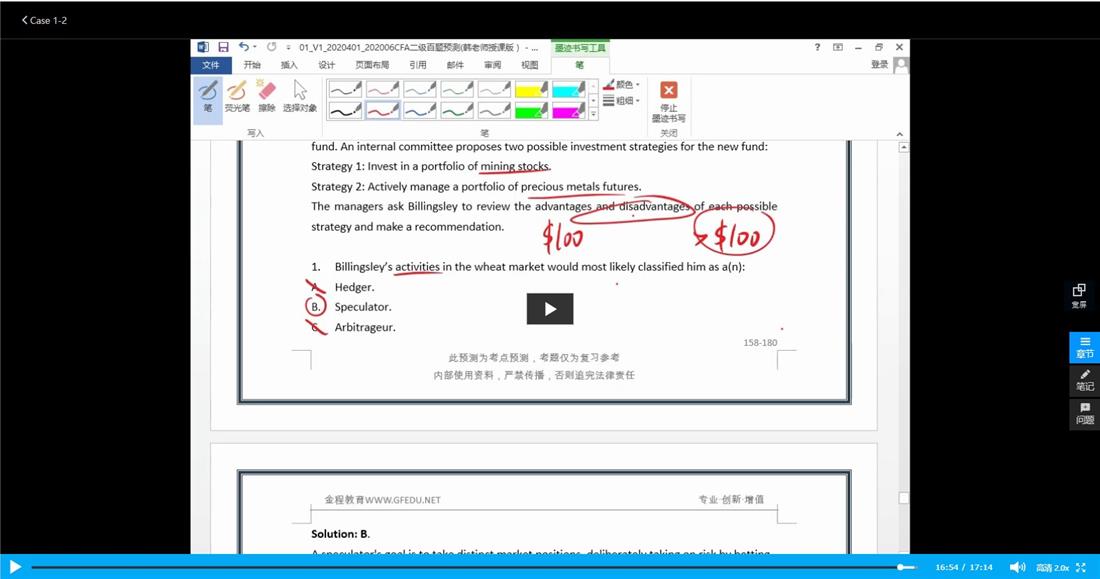
Task: Switch to the 开始 (Home) tab
Action: 252,65
